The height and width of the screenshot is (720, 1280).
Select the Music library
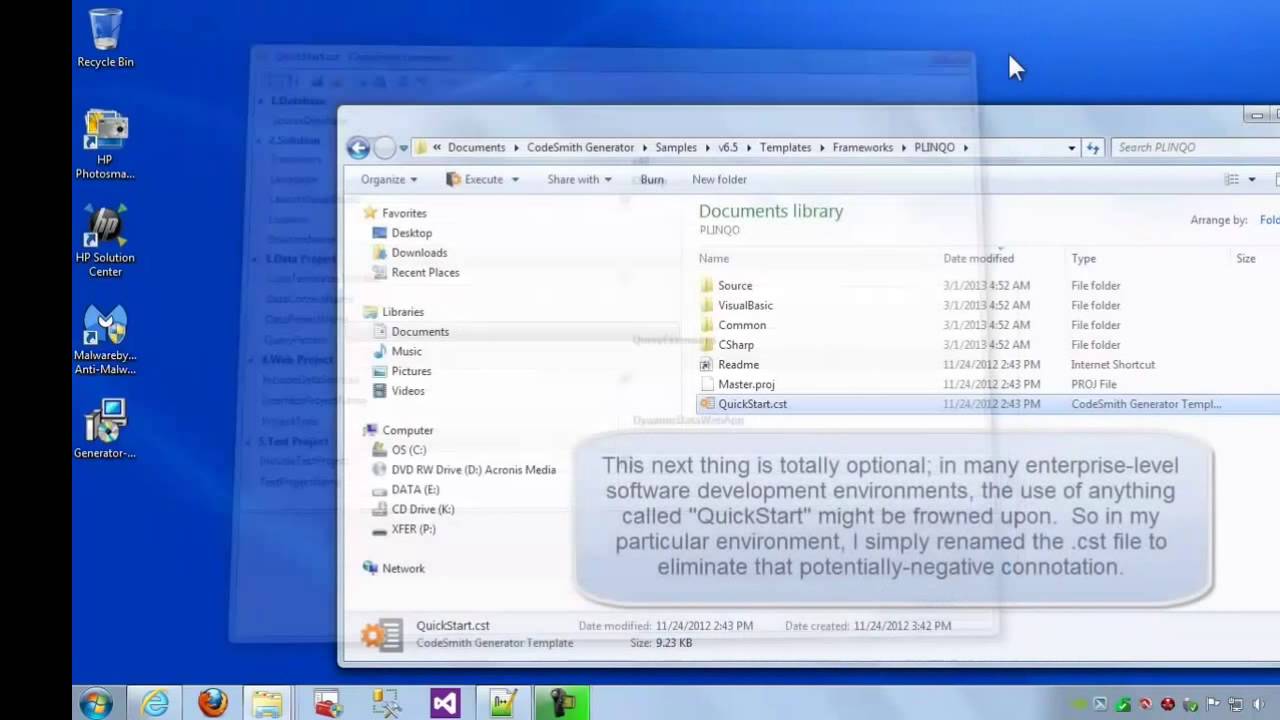tap(406, 352)
